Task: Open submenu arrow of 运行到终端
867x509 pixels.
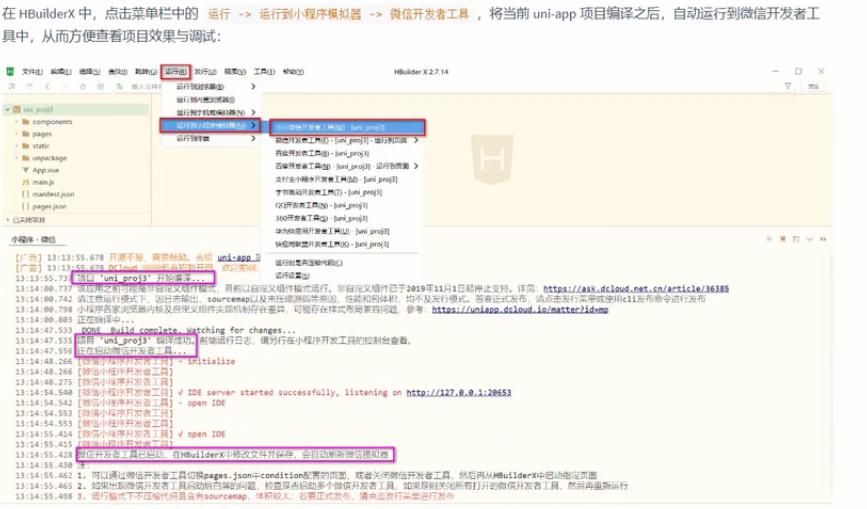Action: pos(253,138)
